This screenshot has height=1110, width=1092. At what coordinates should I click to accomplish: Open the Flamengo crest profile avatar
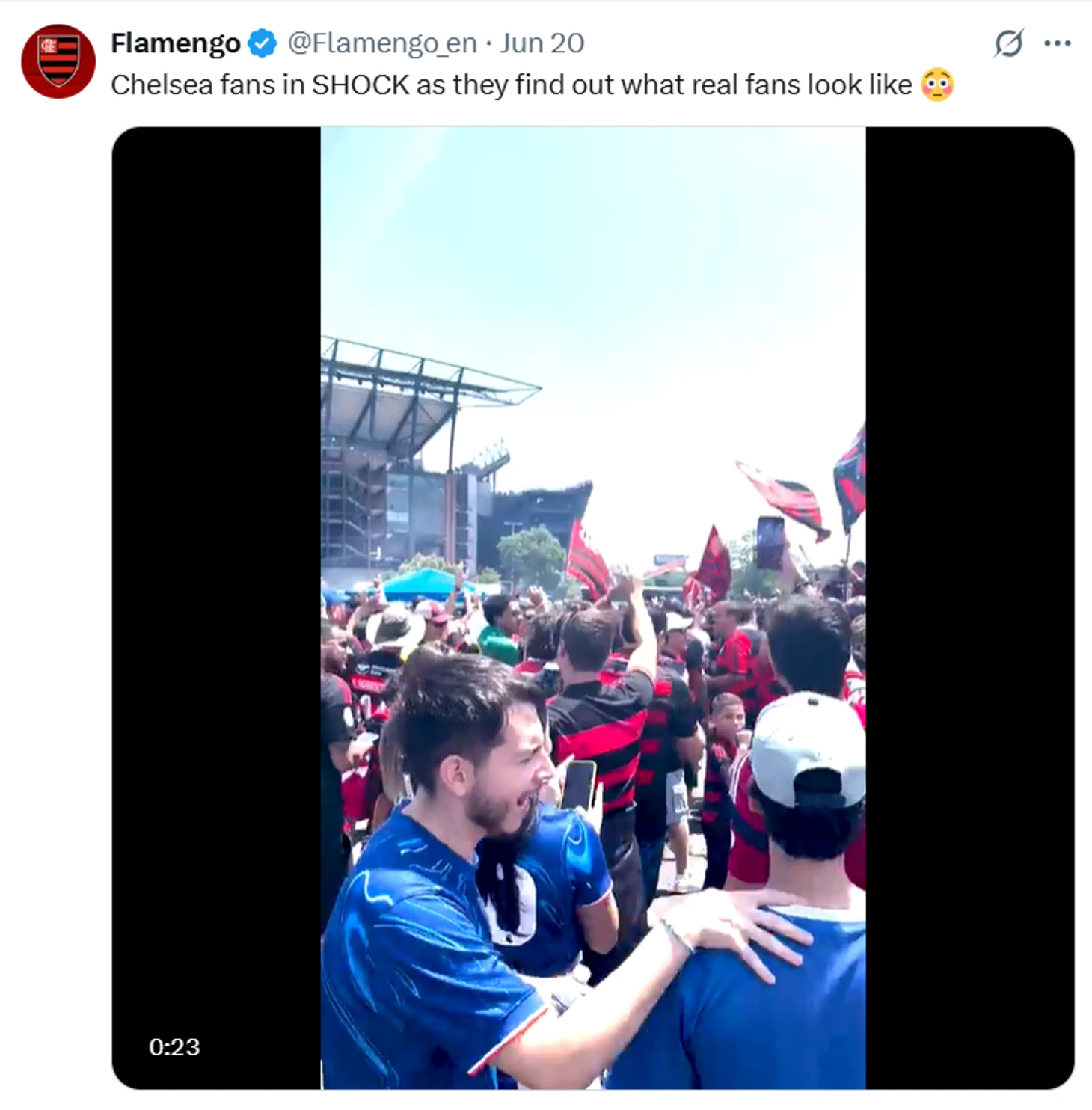[58, 61]
